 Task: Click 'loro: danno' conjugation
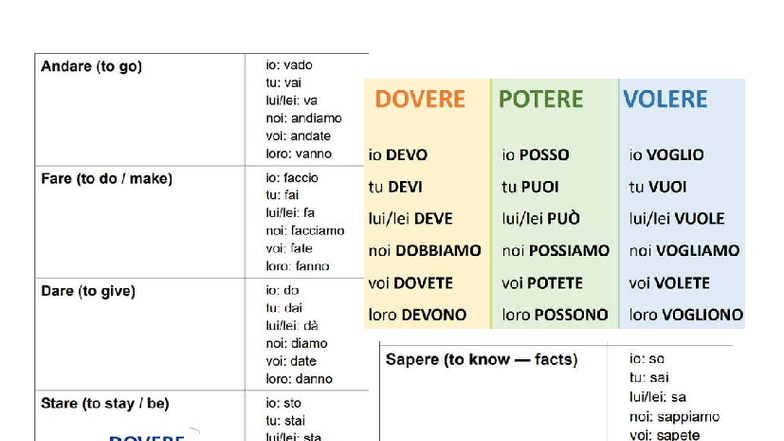pyautogui.click(x=299, y=379)
